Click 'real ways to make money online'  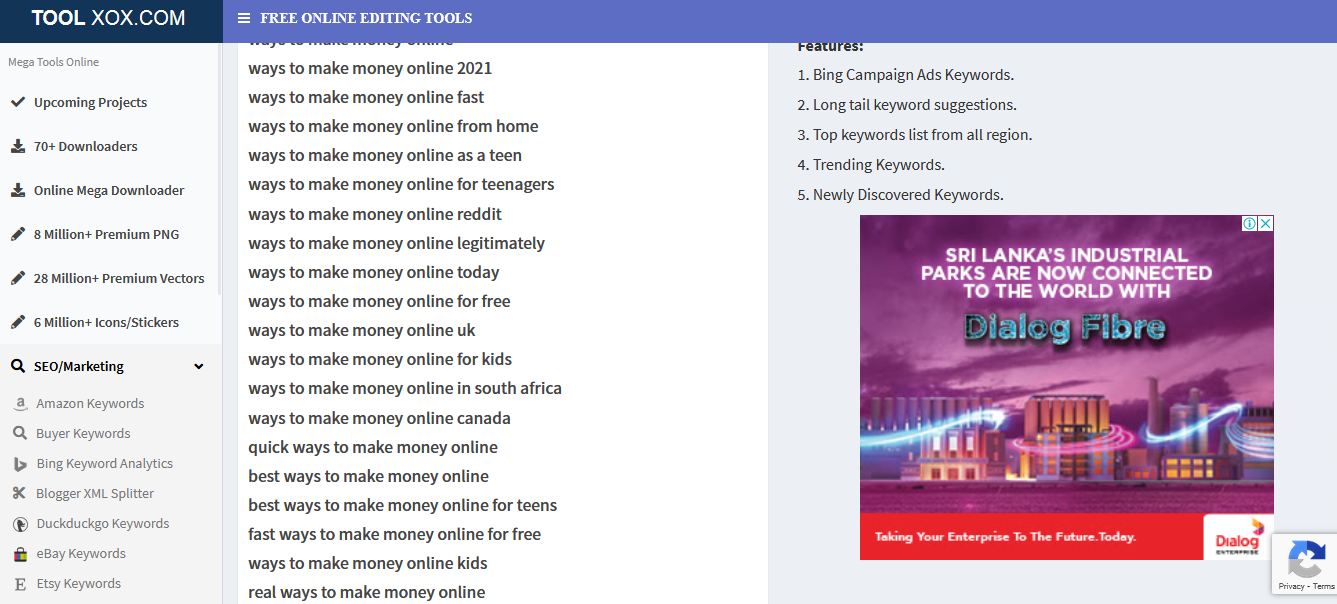[367, 592]
